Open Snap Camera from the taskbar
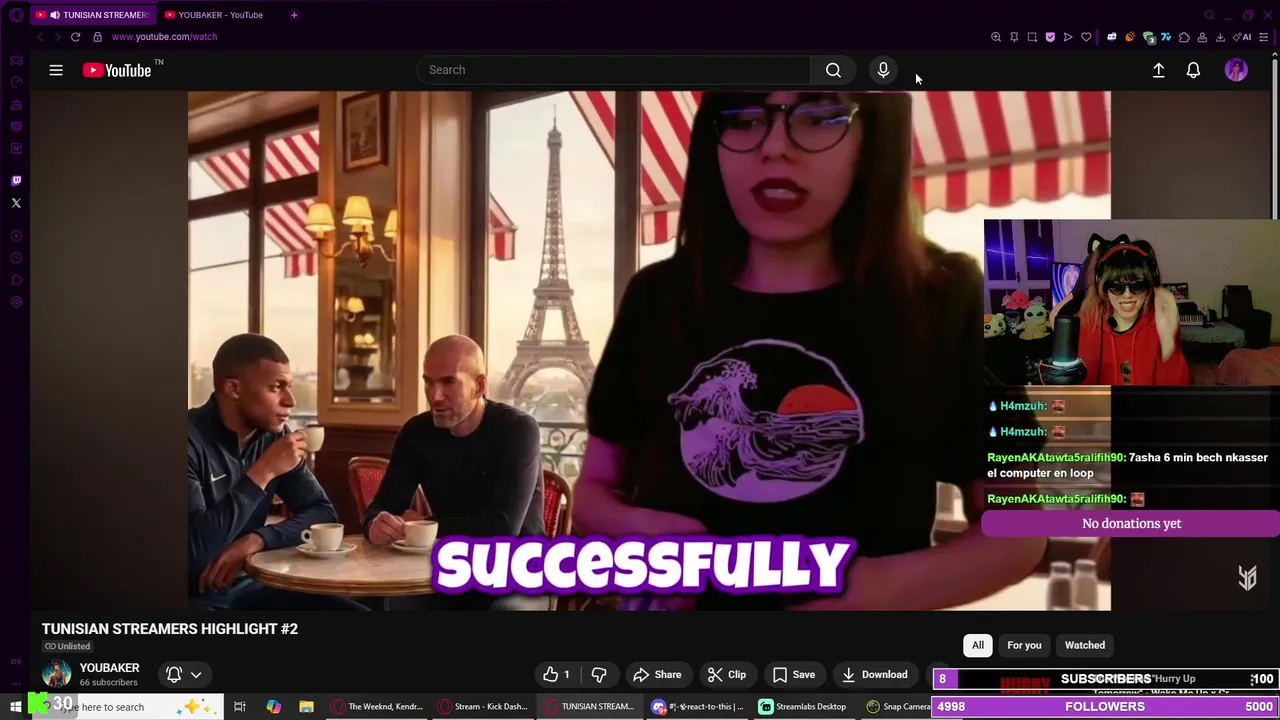The height and width of the screenshot is (720, 1280). pyautogui.click(x=898, y=707)
